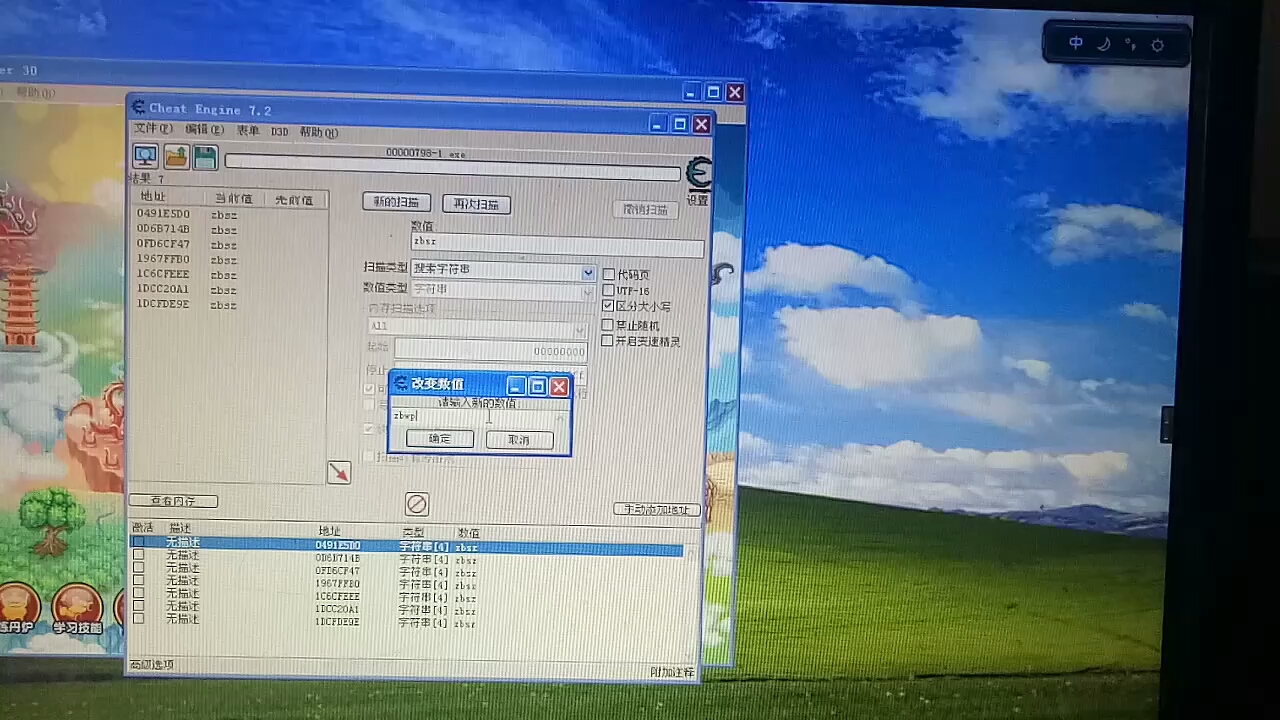Select found address 0D6B714B in results

163,229
